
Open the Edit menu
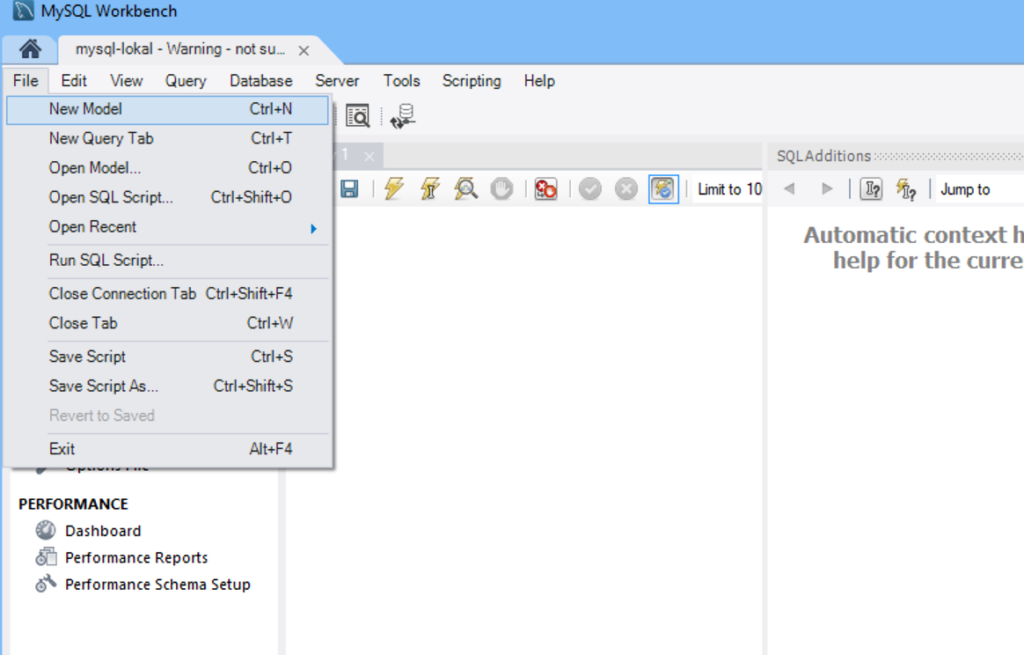(74, 81)
